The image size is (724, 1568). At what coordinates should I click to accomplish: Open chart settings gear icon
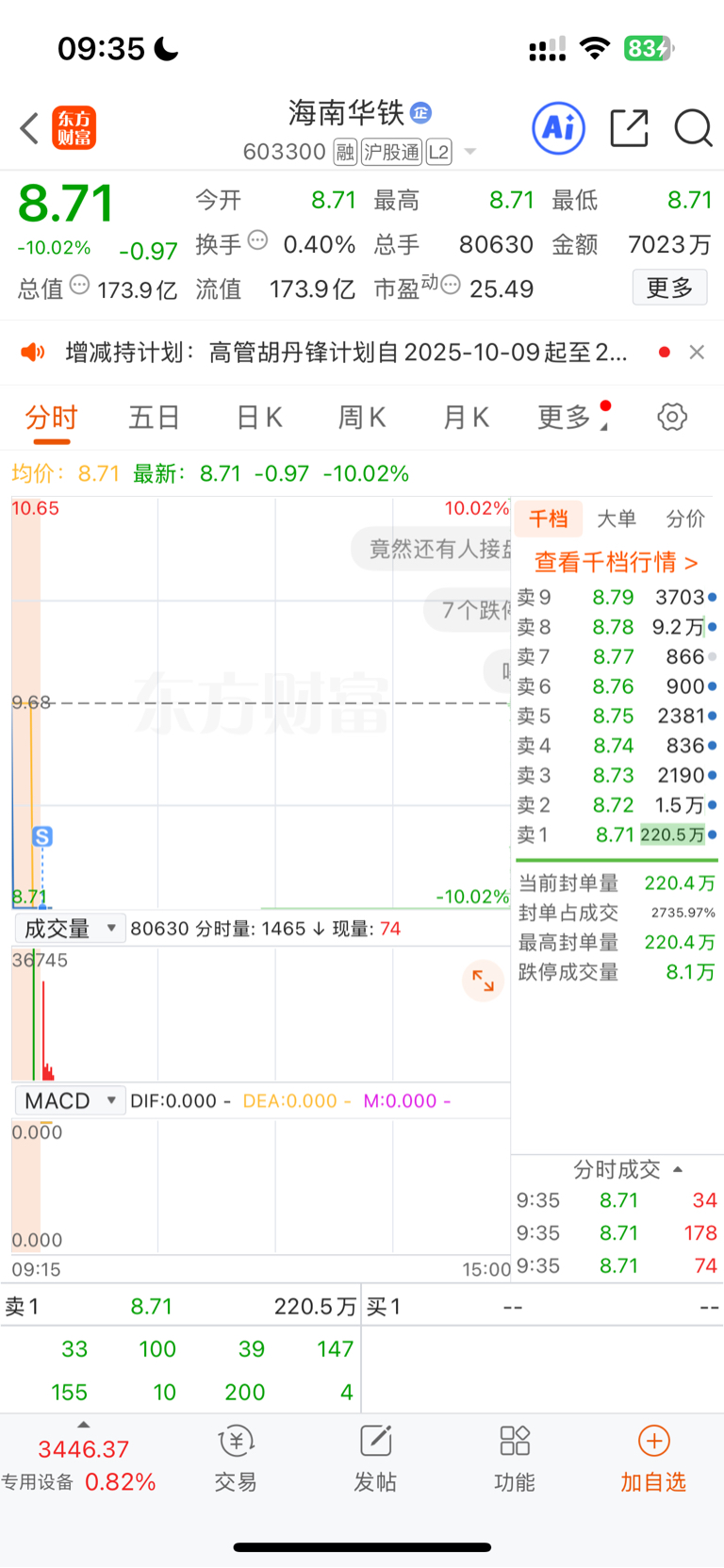[672, 417]
